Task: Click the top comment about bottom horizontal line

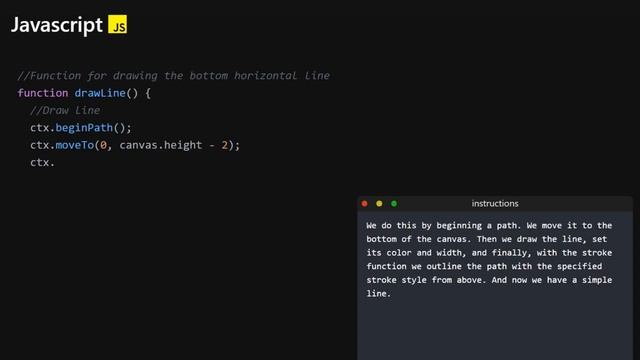Action: (173, 76)
